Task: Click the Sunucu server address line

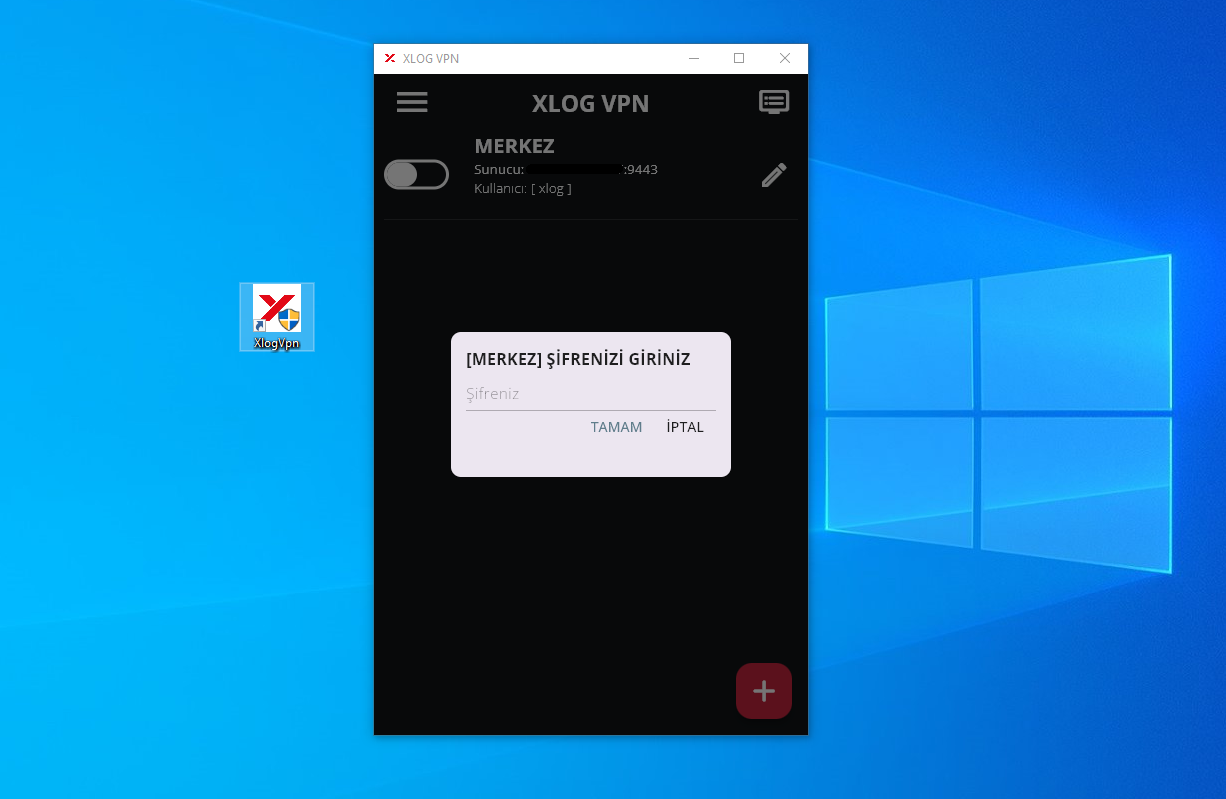Action: click(566, 169)
